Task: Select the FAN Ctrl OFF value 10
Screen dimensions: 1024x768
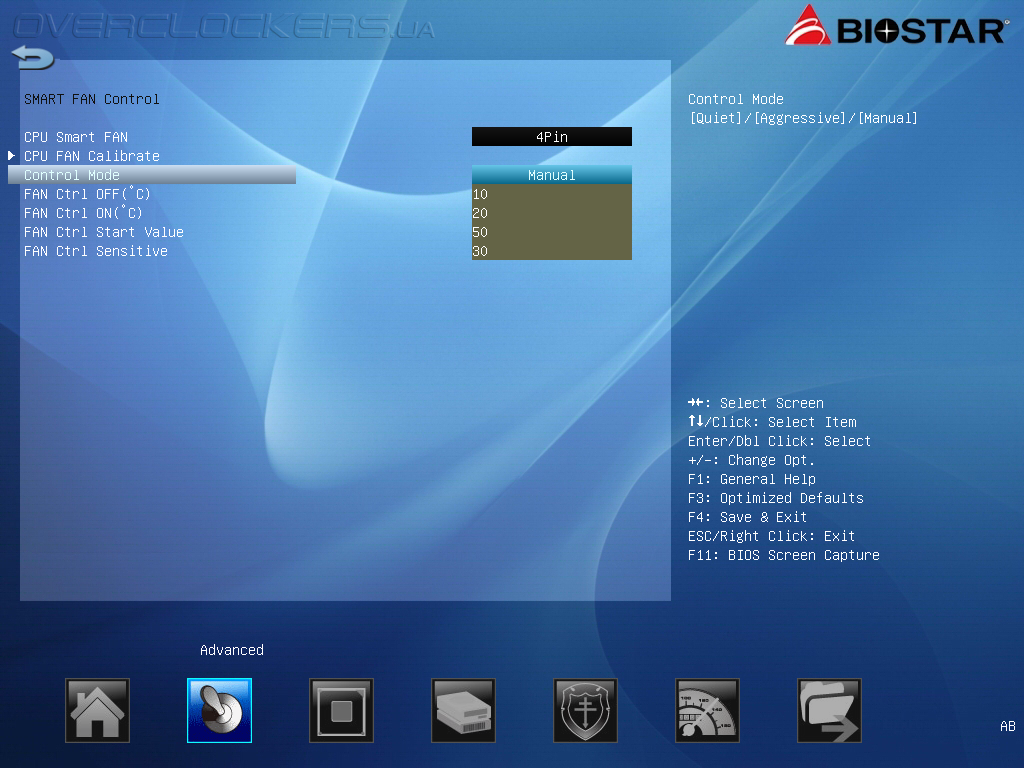Action: coord(552,194)
